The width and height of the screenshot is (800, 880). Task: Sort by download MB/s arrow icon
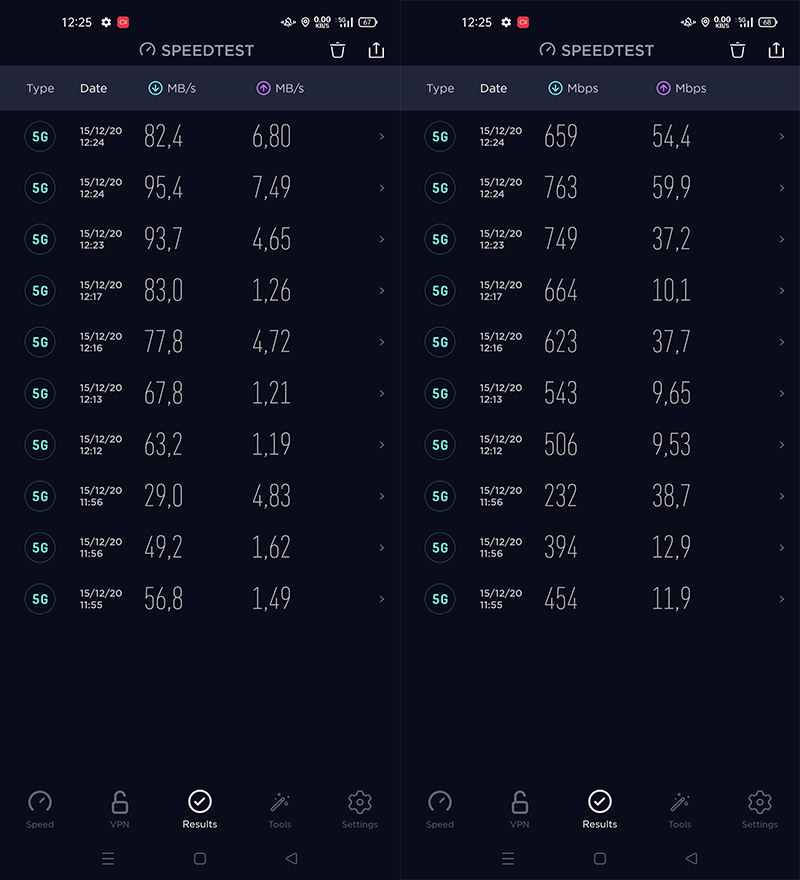click(x=155, y=88)
